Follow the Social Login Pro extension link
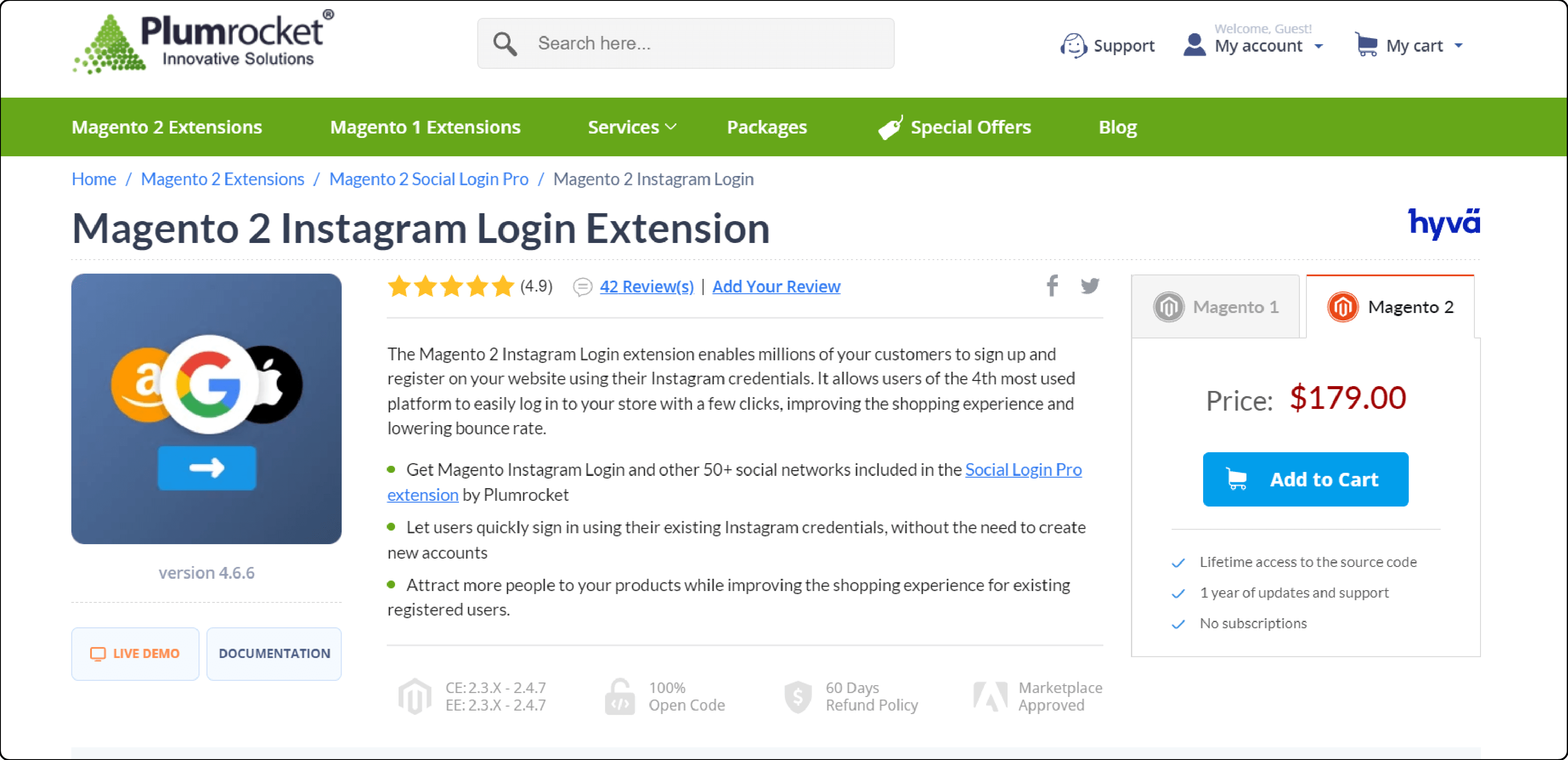The height and width of the screenshot is (760, 1568). point(1023,469)
